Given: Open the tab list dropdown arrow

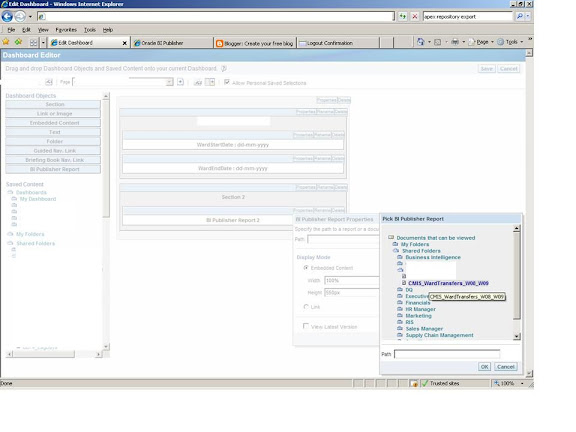Looking at the screenshot, I should (43, 43).
